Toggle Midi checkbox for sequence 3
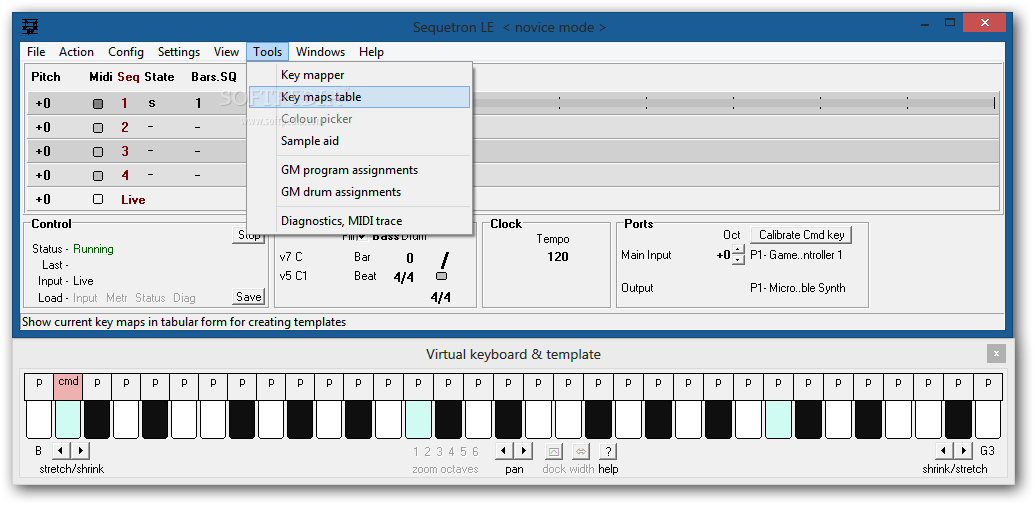 coord(98,152)
